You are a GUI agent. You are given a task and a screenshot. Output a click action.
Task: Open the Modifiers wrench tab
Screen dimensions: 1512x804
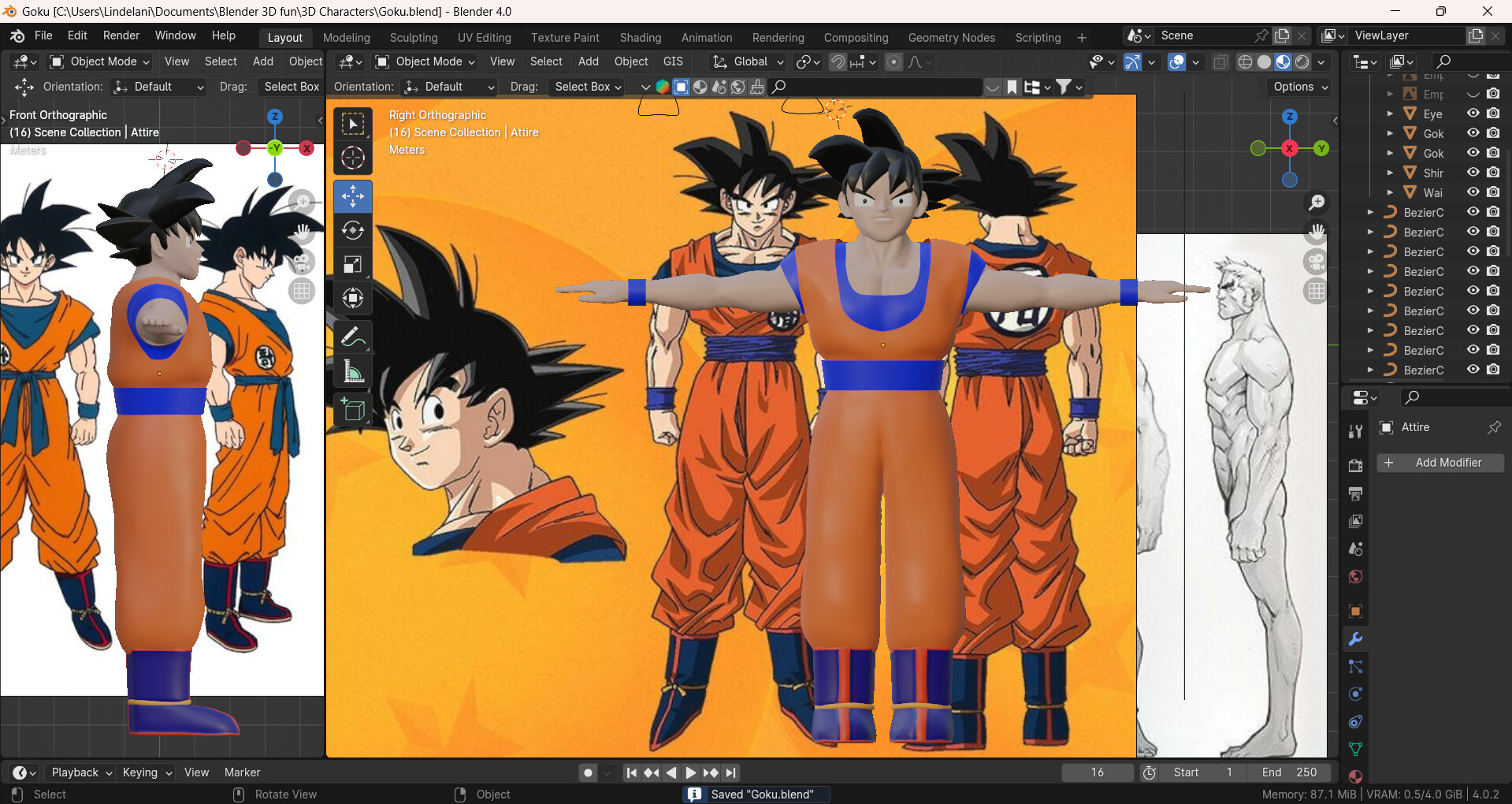pos(1355,638)
